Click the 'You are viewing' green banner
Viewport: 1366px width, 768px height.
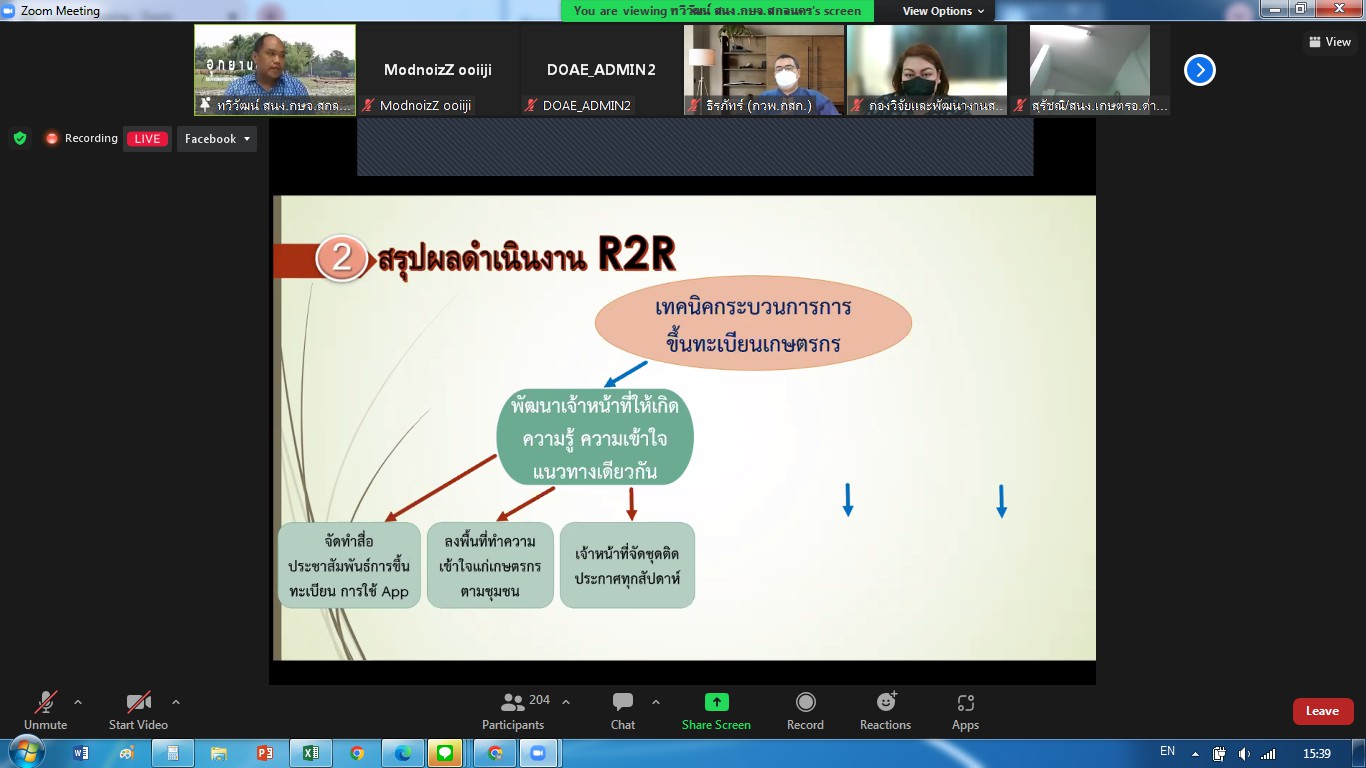717,11
